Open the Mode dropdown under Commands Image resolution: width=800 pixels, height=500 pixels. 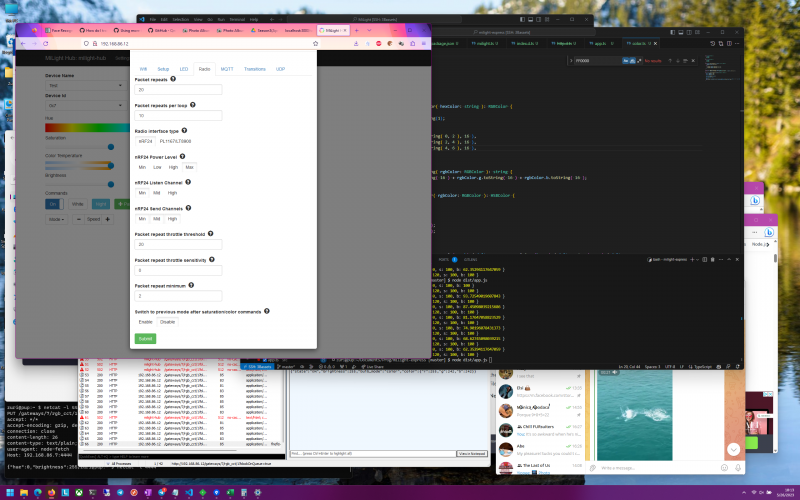[55, 218]
